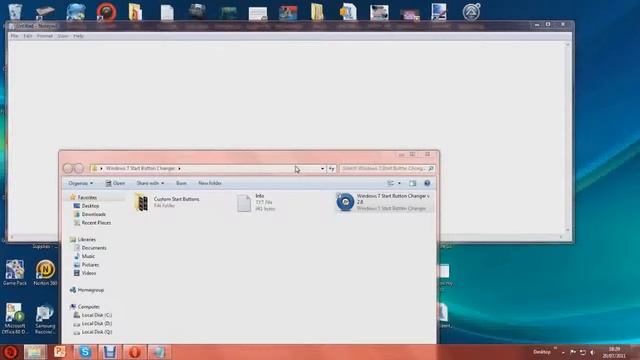The image size is (640, 360).
Task: Open the Help menu in Notepad
Action: [78, 36]
